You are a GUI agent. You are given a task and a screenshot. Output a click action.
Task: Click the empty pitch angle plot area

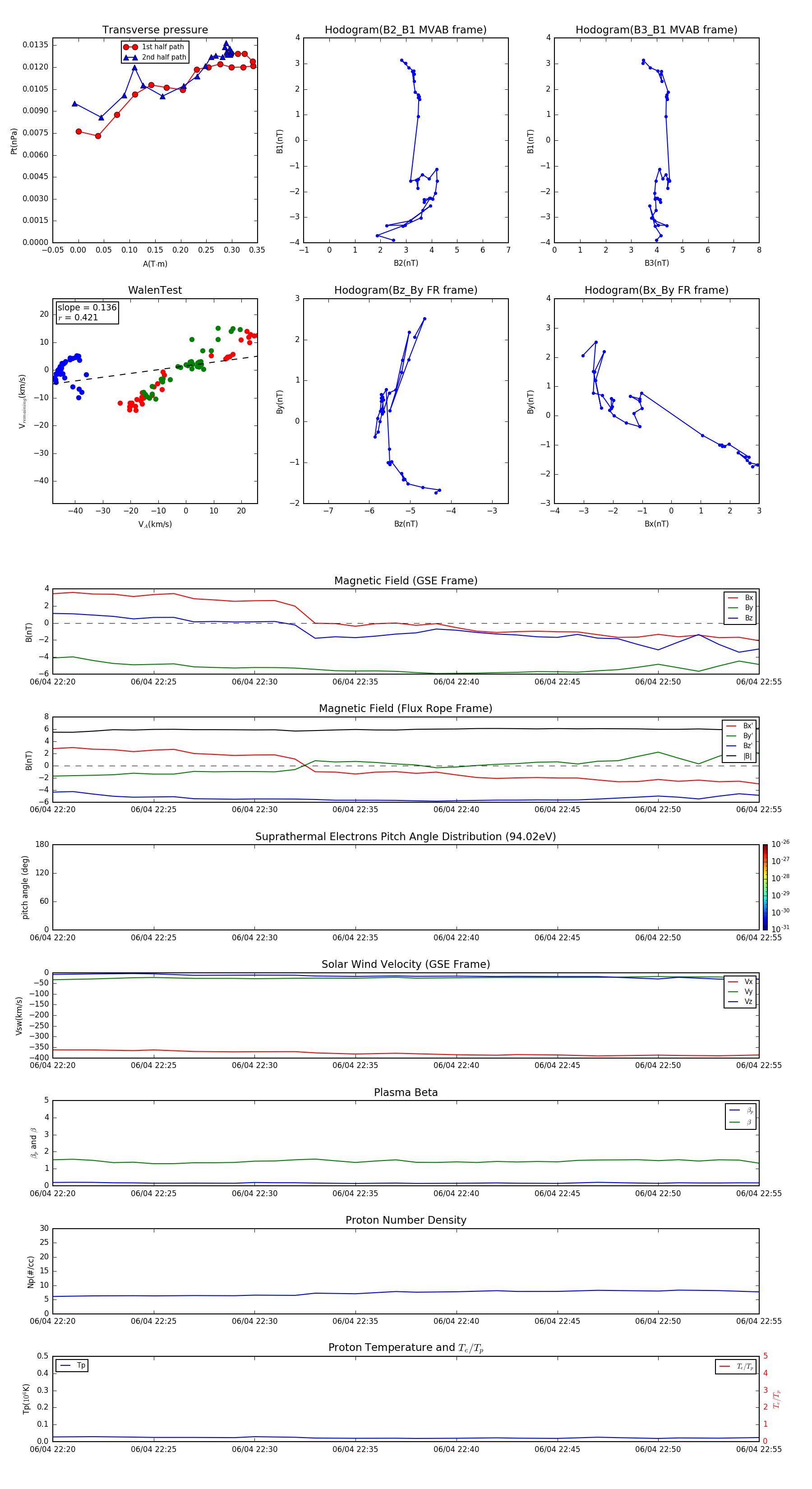(x=406, y=887)
